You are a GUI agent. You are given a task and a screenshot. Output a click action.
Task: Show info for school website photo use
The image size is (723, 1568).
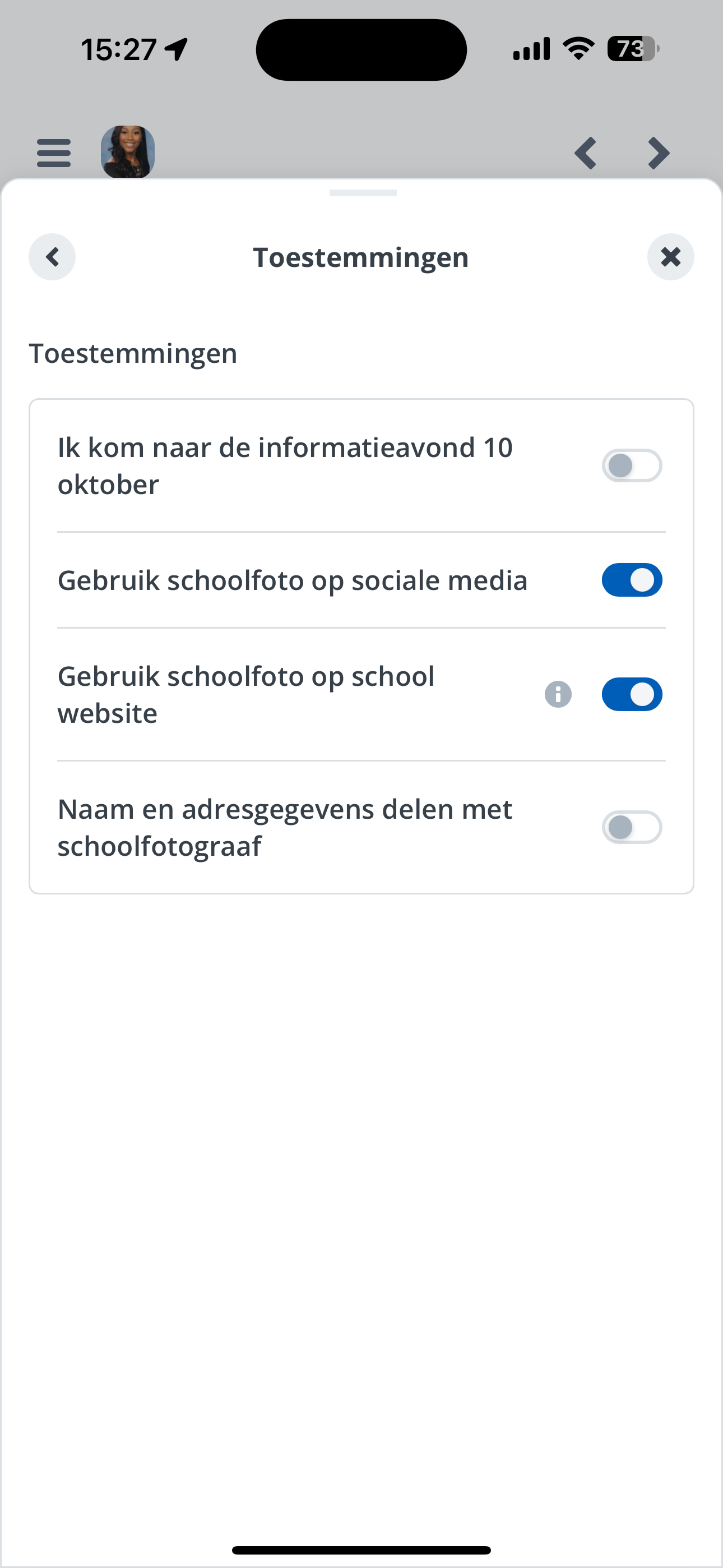558,694
